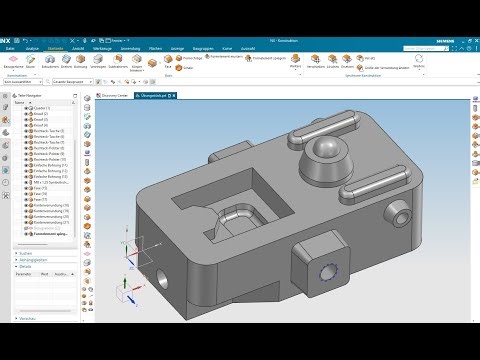
Task: Click the Fase (chamfer) tool
Action: pyautogui.click(x=168, y=62)
